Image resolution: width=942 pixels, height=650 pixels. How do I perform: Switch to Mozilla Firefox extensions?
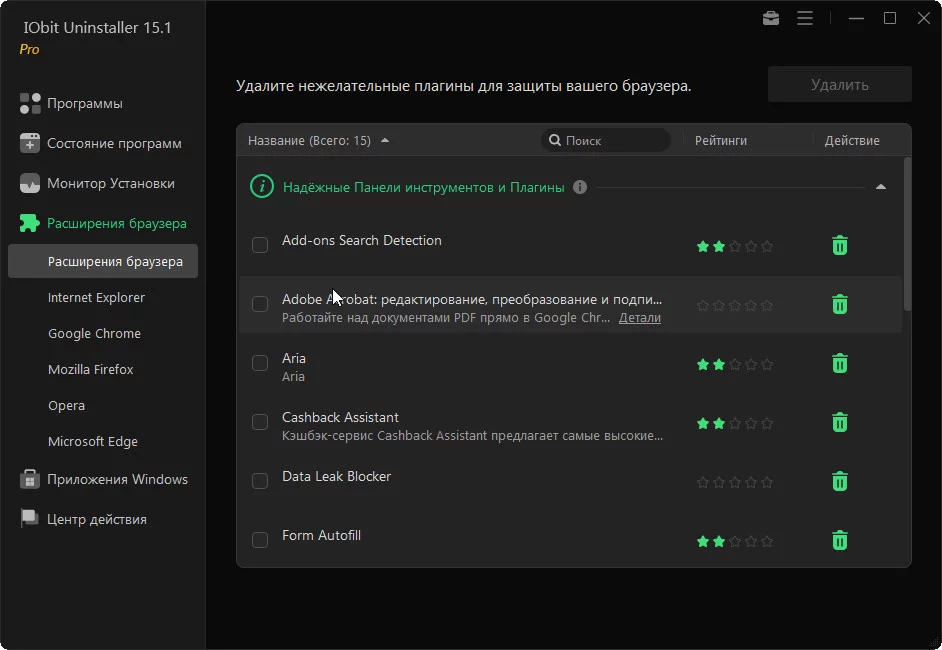click(91, 369)
